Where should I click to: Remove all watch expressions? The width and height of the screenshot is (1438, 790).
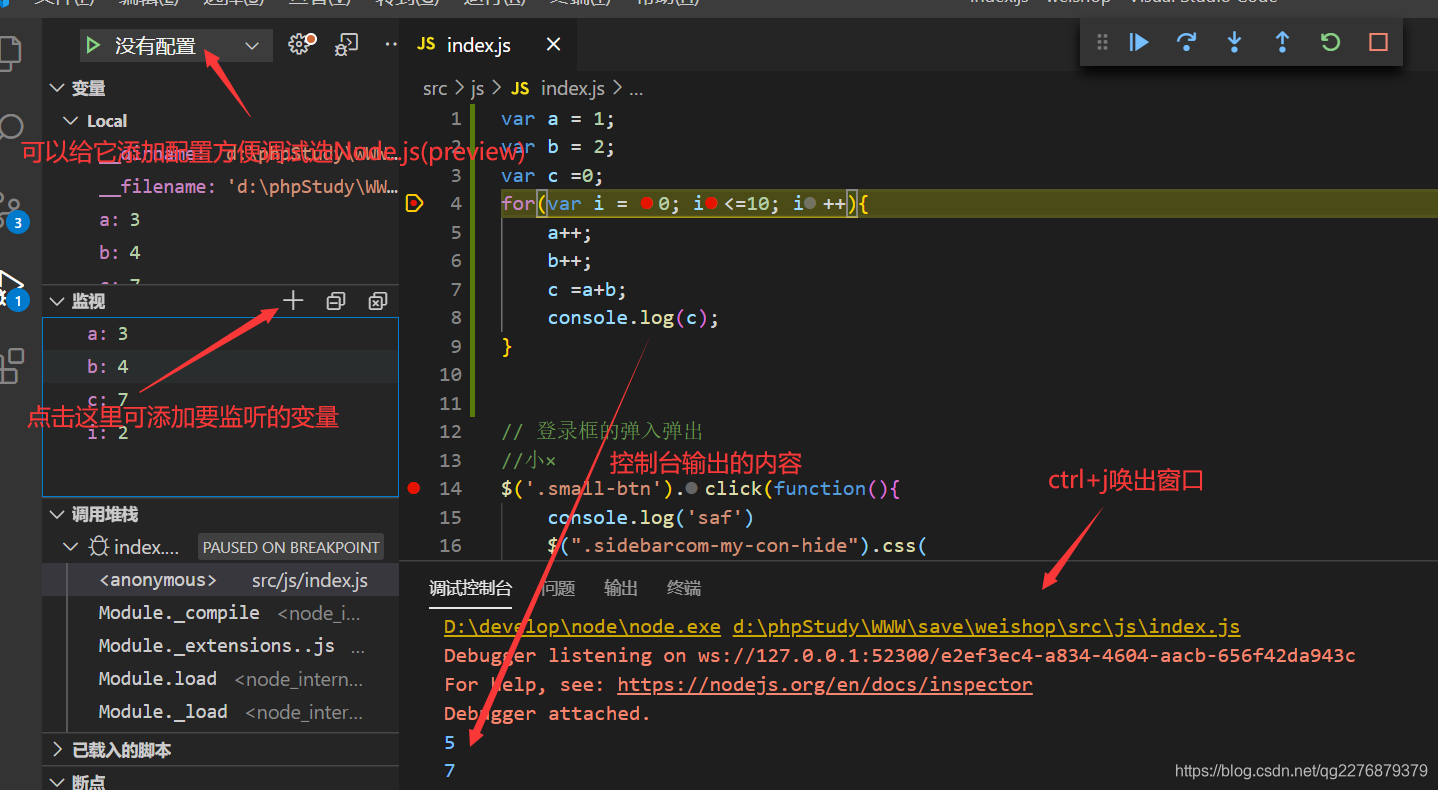pyautogui.click(x=378, y=301)
